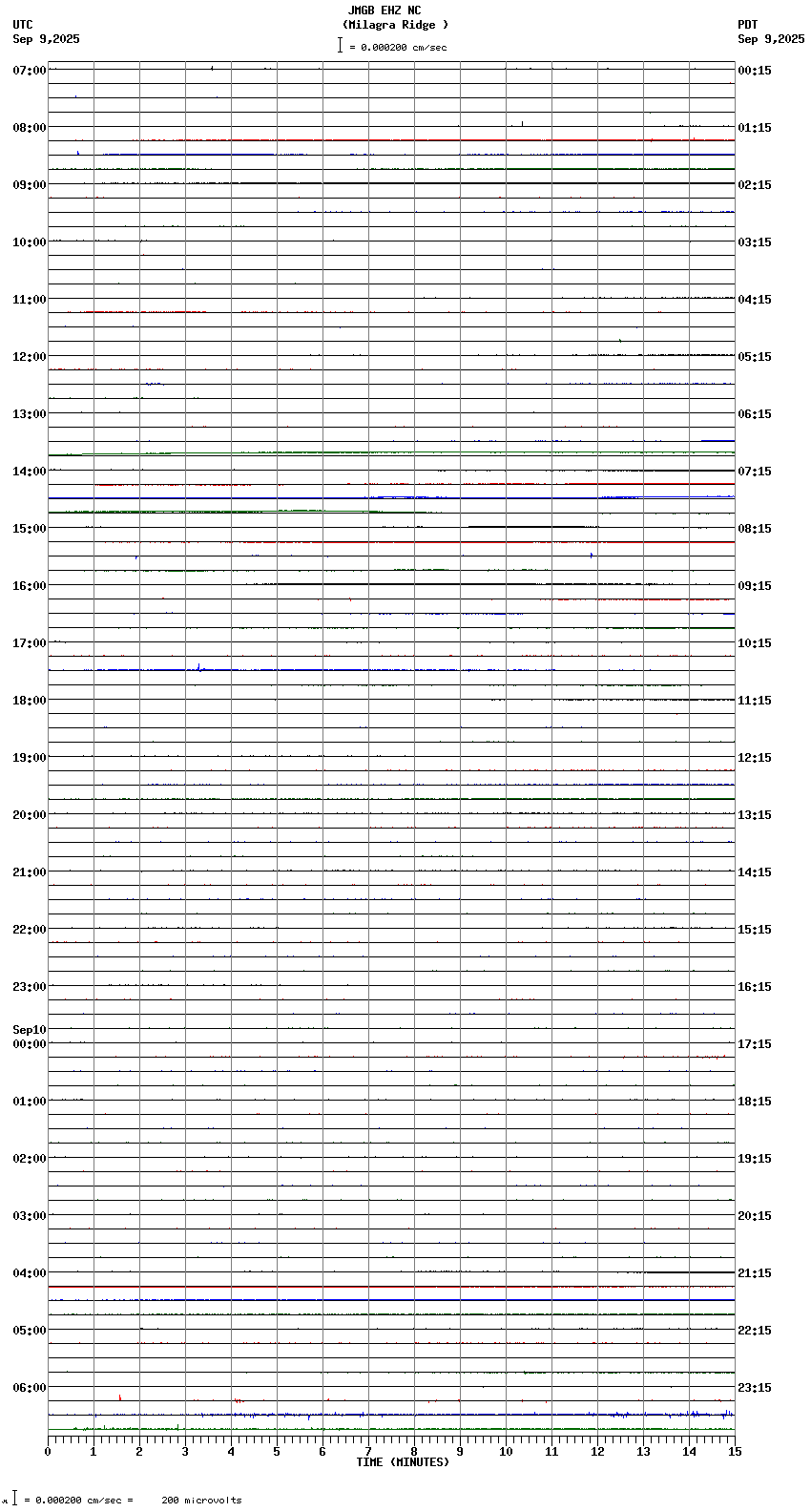The image size is (811, 1512).
Task: Click the '06:15' PDT time label
Action: coord(755,414)
